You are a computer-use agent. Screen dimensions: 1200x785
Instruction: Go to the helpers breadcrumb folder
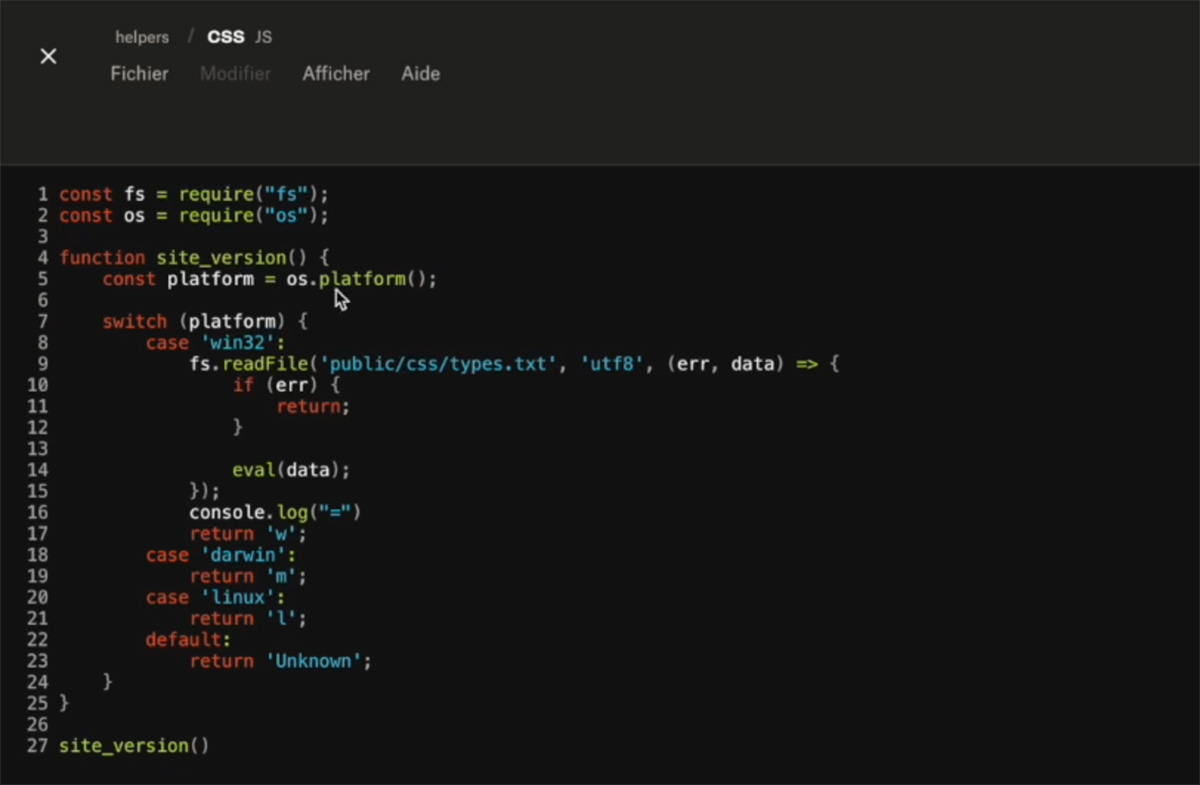tap(142, 37)
